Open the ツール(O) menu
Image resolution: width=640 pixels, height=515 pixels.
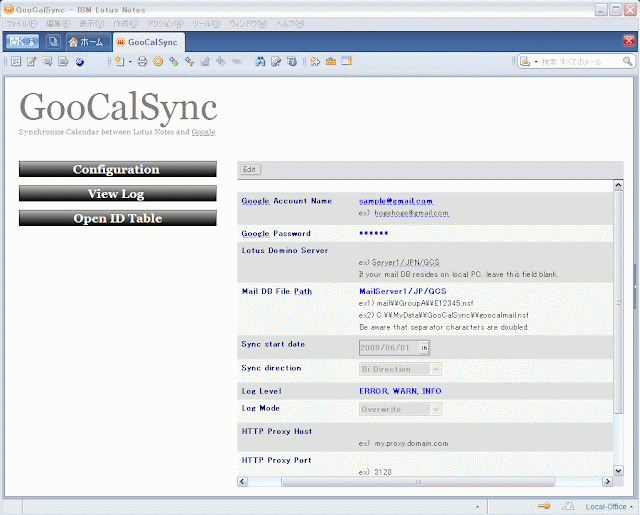[x=207, y=24]
